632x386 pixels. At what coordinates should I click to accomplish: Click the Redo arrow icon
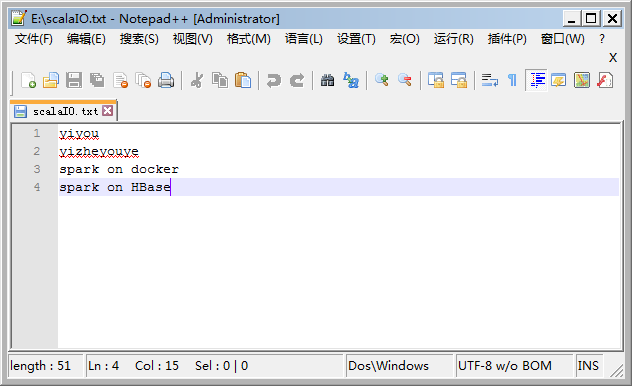pyautogui.click(x=297, y=80)
